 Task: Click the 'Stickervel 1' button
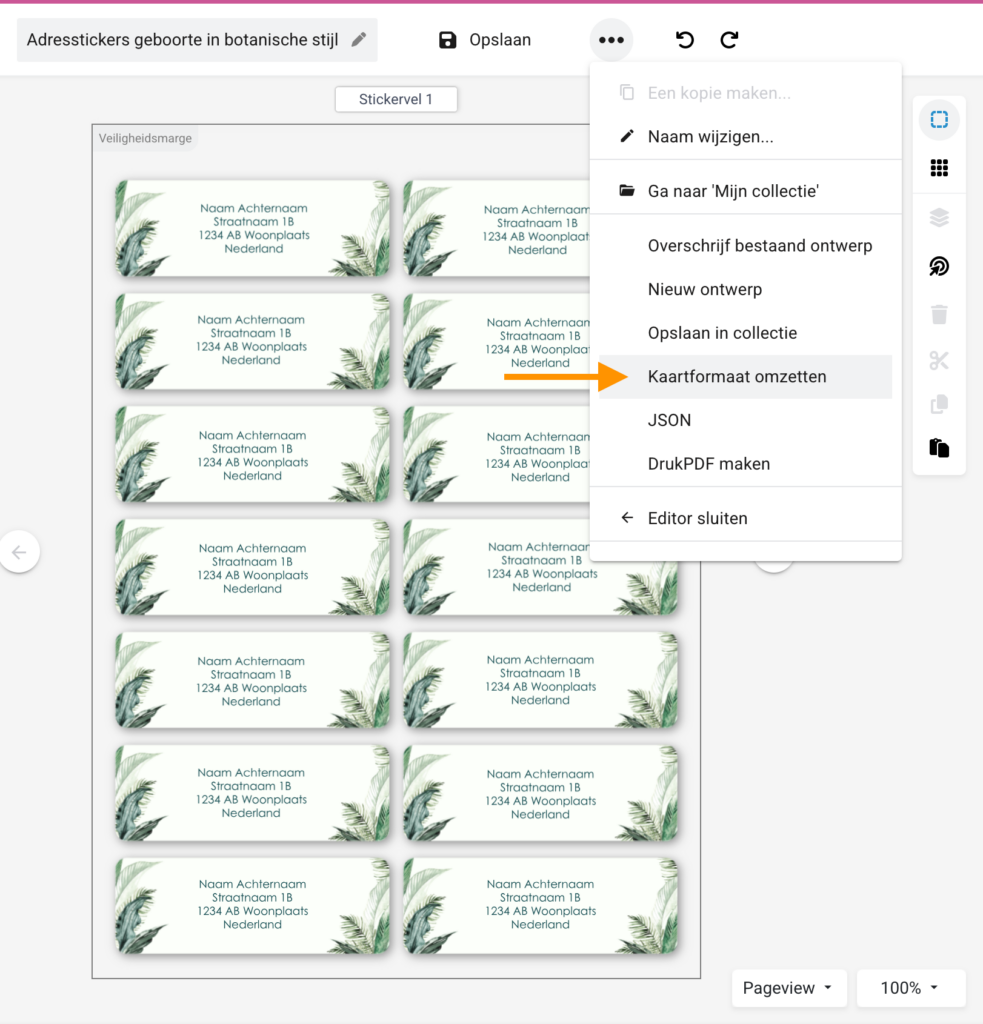coord(396,99)
